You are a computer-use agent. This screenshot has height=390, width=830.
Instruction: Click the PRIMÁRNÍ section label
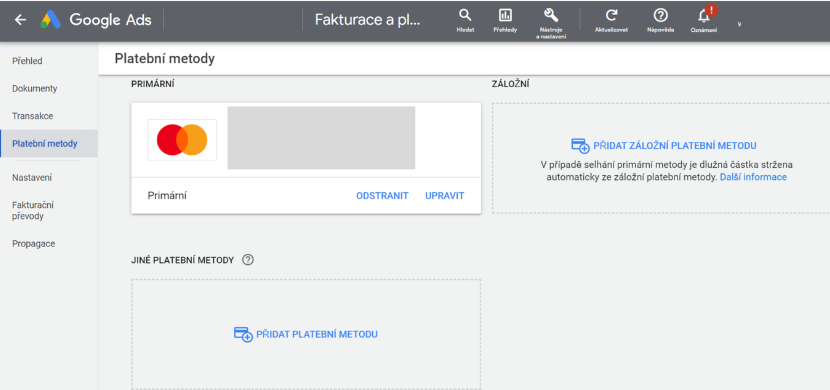pos(152,84)
